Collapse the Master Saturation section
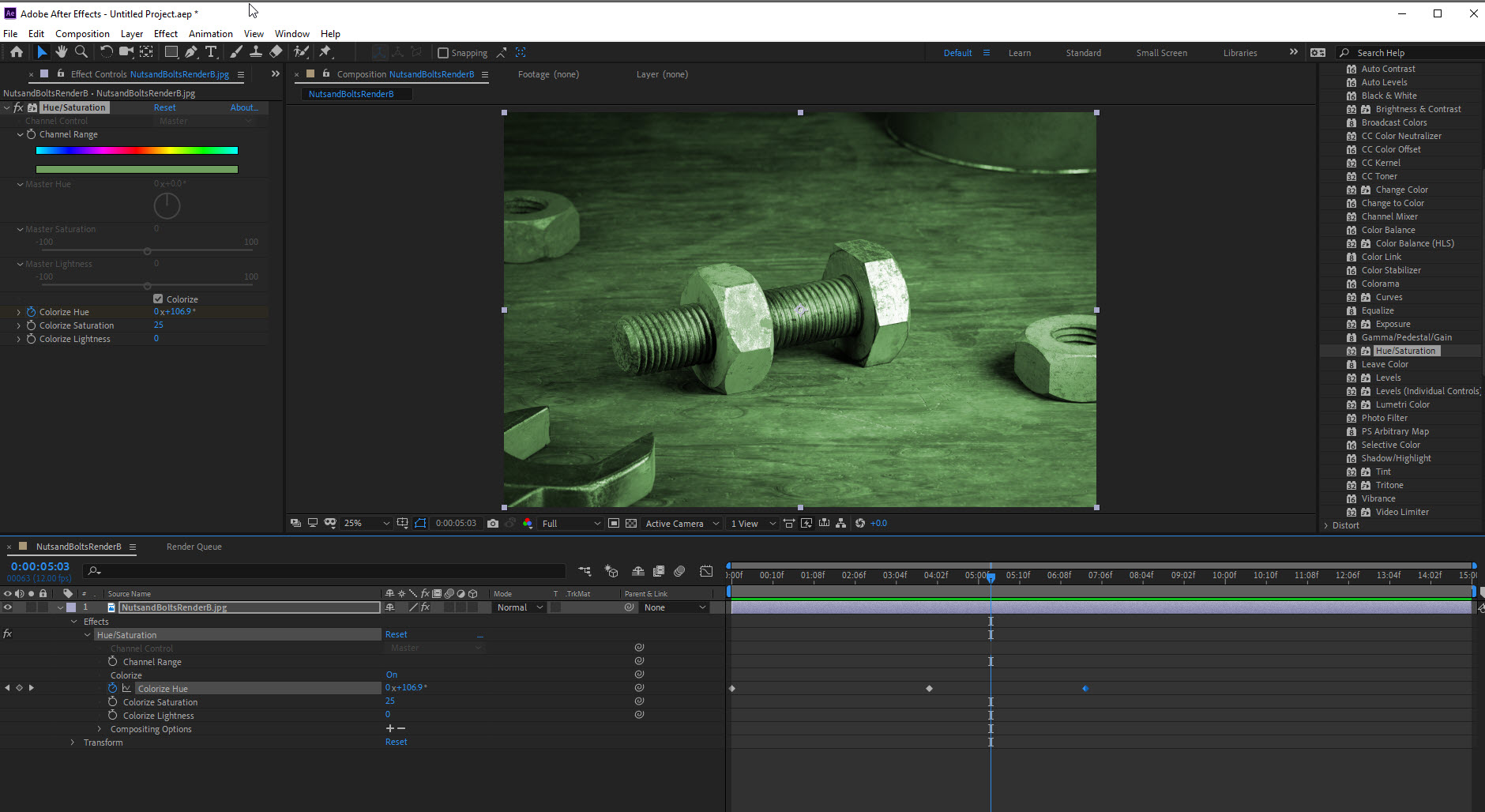 tap(20, 229)
